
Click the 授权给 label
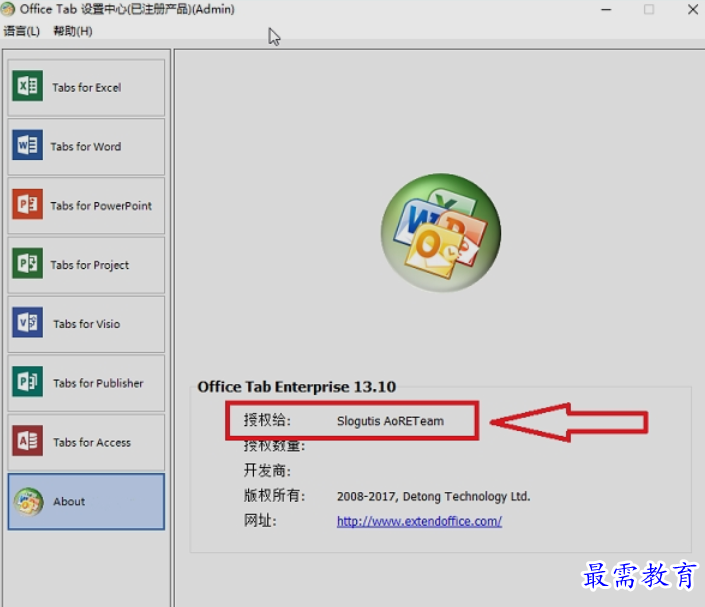pyautogui.click(x=267, y=420)
